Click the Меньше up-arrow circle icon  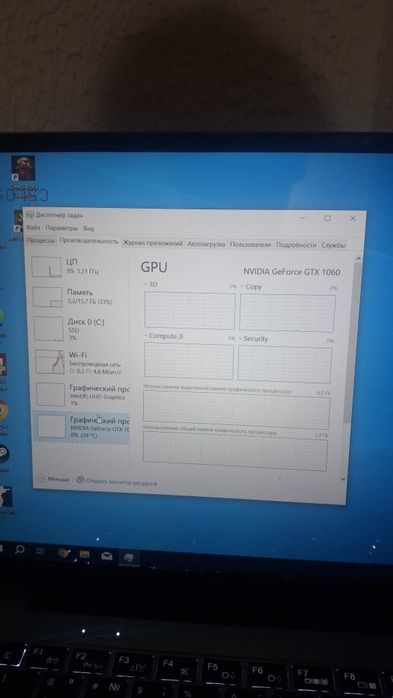coord(41,479)
